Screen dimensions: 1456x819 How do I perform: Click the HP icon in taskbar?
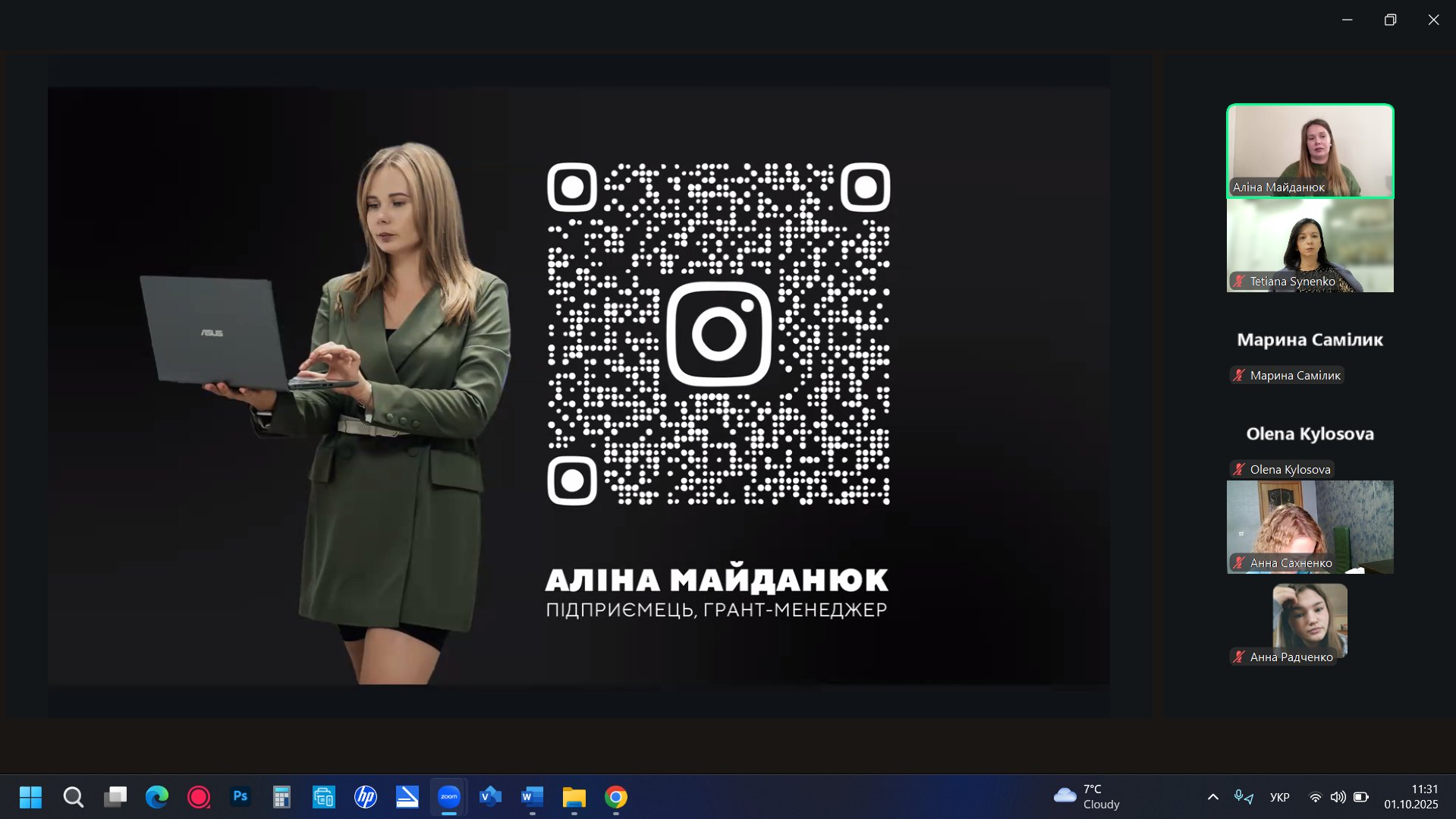366,797
